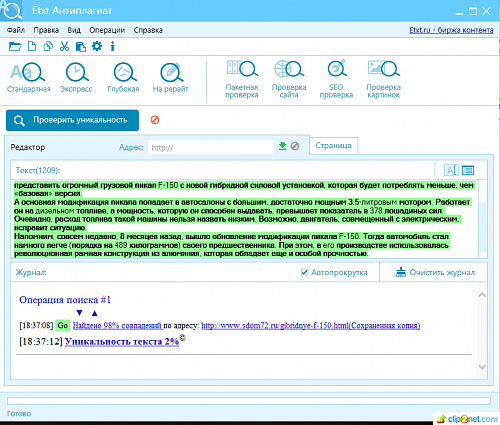Click the Текст(1209) label

tap(38, 170)
